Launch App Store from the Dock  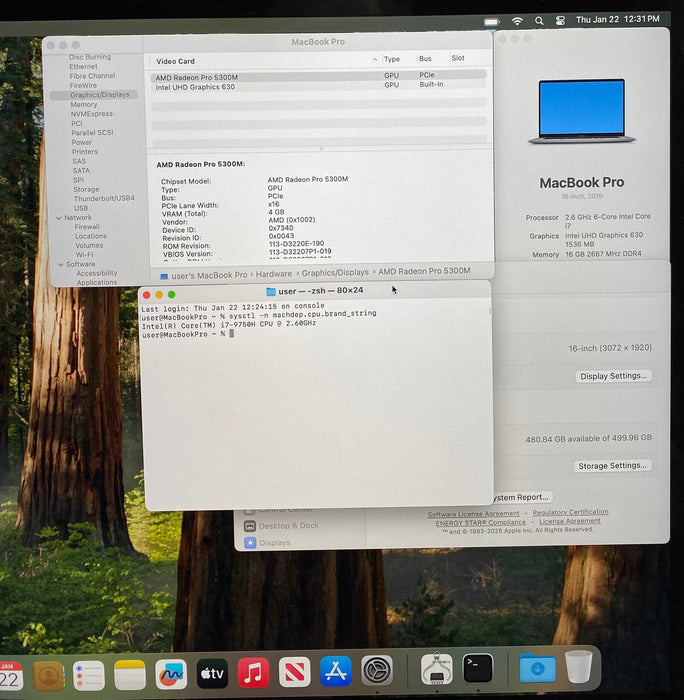pos(336,671)
